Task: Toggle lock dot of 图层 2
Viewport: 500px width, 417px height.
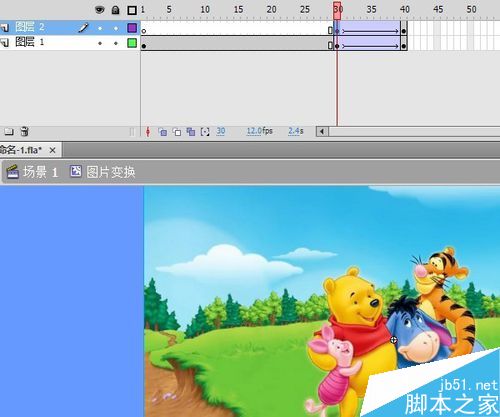Action: pyautogui.click(x=116, y=29)
